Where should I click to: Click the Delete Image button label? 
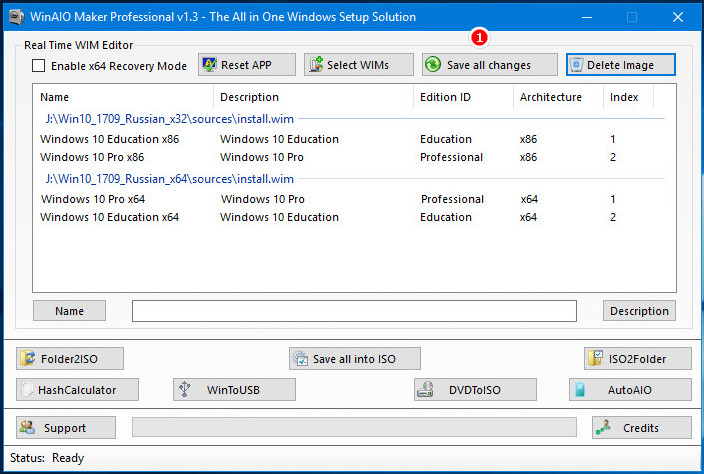620,65
